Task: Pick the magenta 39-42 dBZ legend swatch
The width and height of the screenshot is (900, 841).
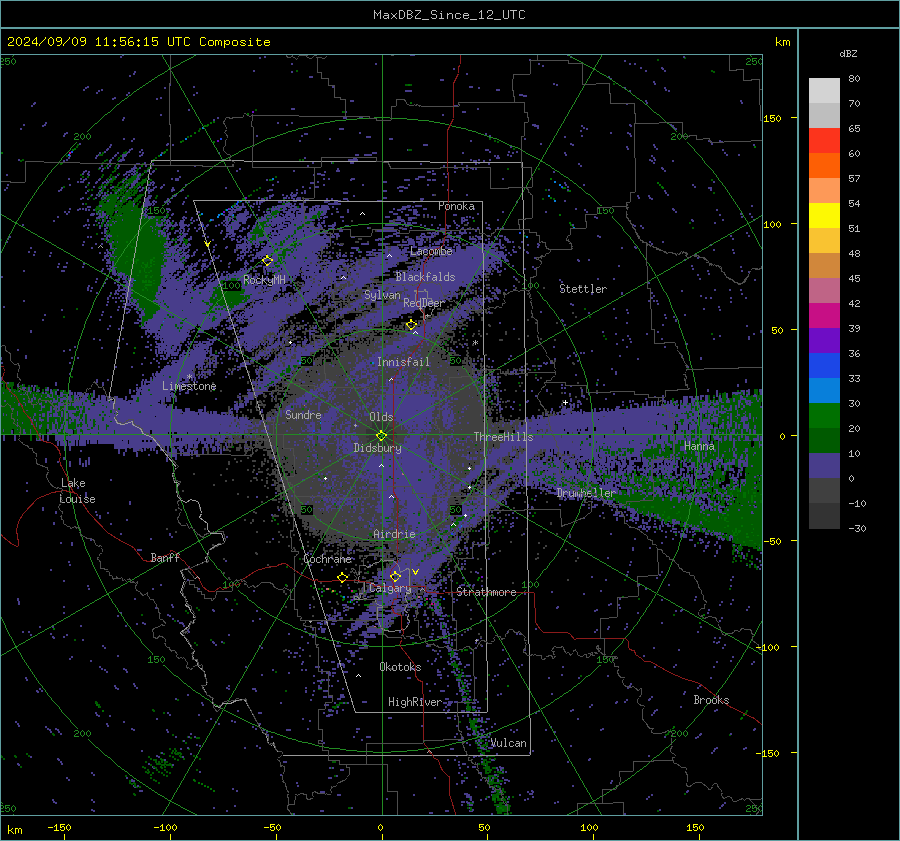Action: [x=824, y=315]
